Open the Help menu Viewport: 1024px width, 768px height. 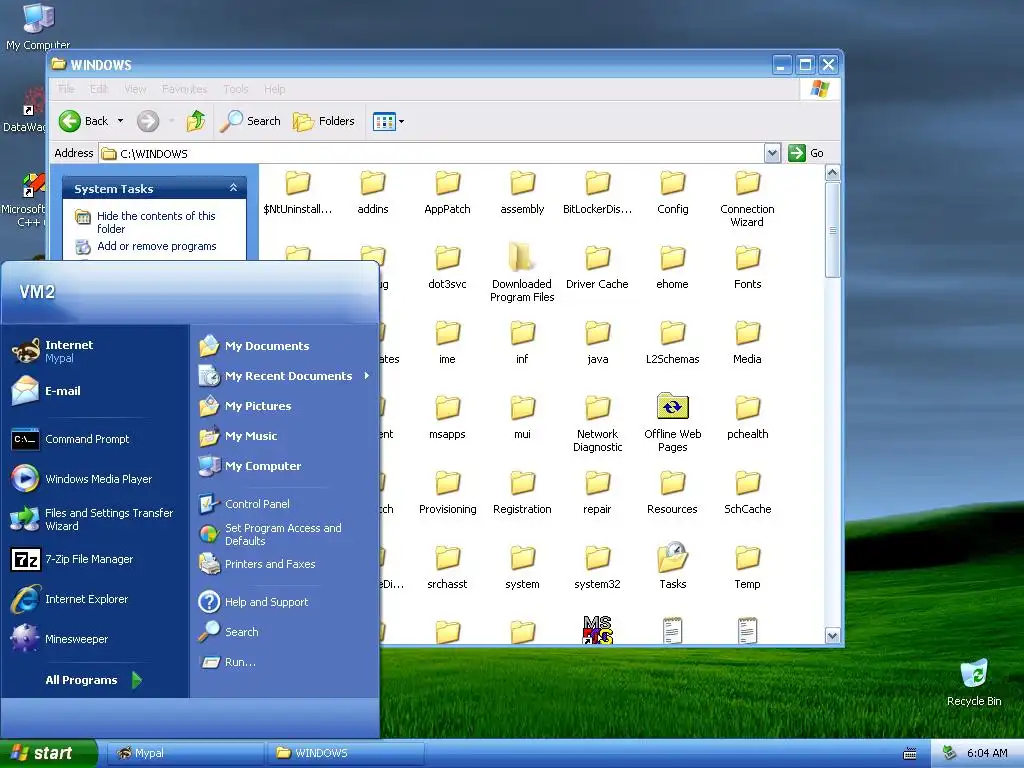(274, 89)
